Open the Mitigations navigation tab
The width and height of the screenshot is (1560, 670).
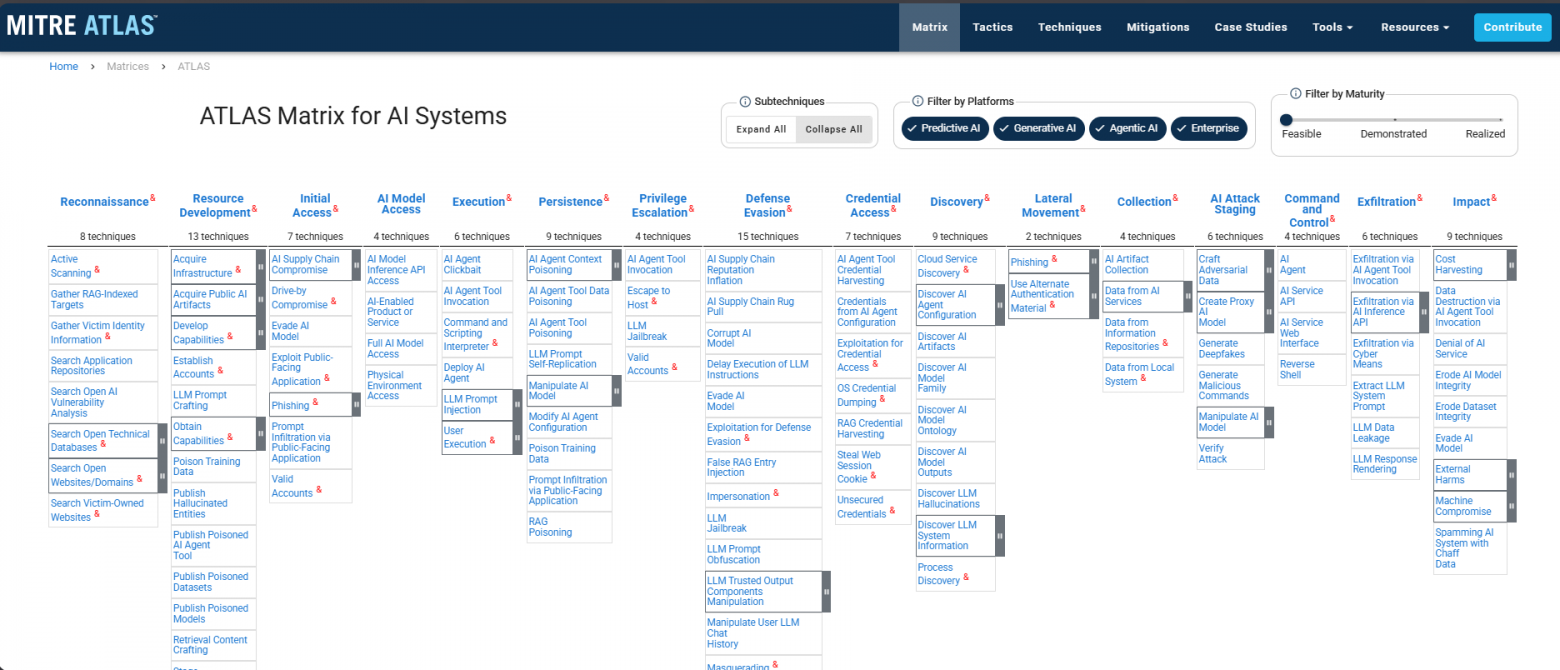pos(1158,27)
